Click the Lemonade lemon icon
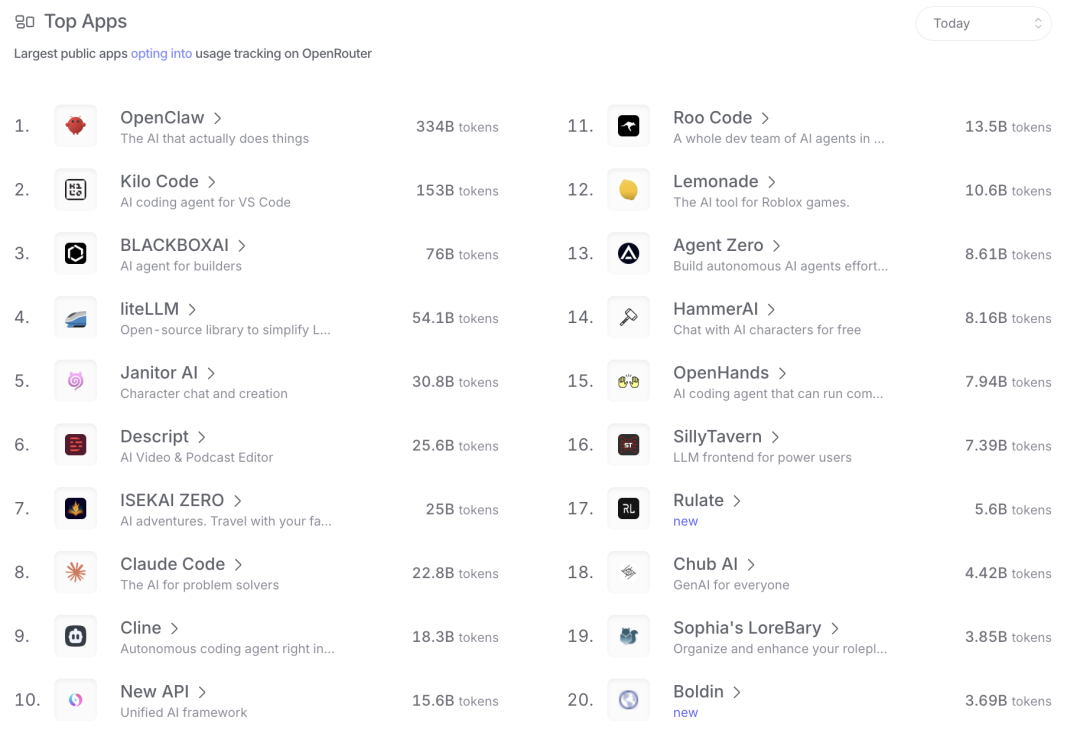The height and width of the screenshot is (737, 1080). click(x=628, y=190)
